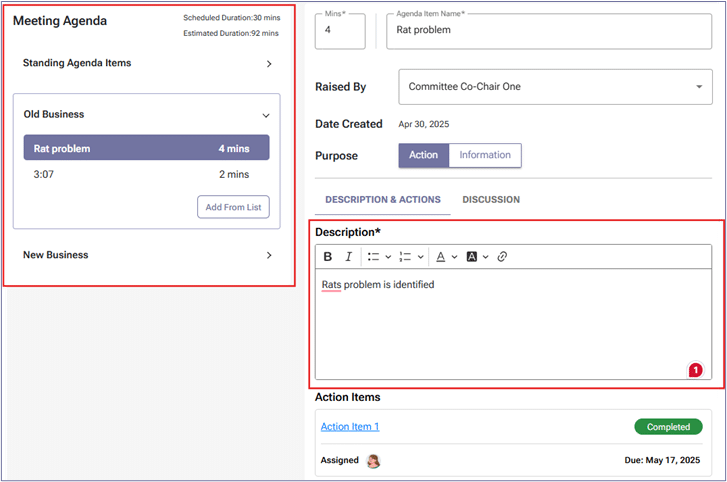Collapse the Old Business section
The height and width of the screenshot is (482, 727).
(266, 115)
